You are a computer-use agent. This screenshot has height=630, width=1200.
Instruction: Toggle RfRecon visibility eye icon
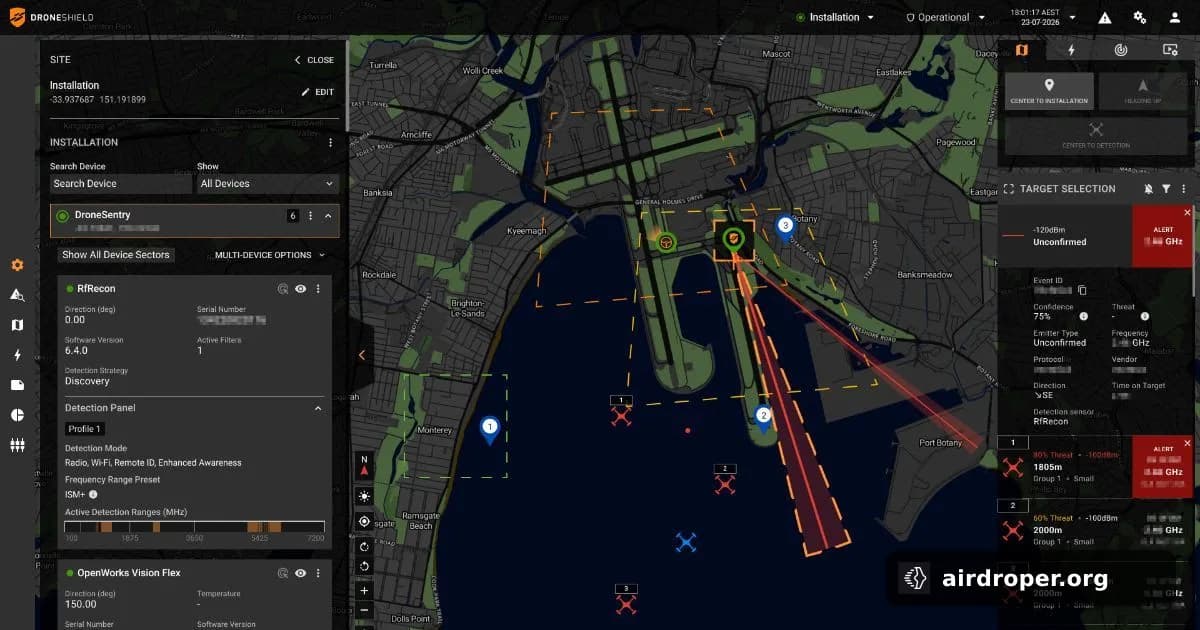point(300,289)
